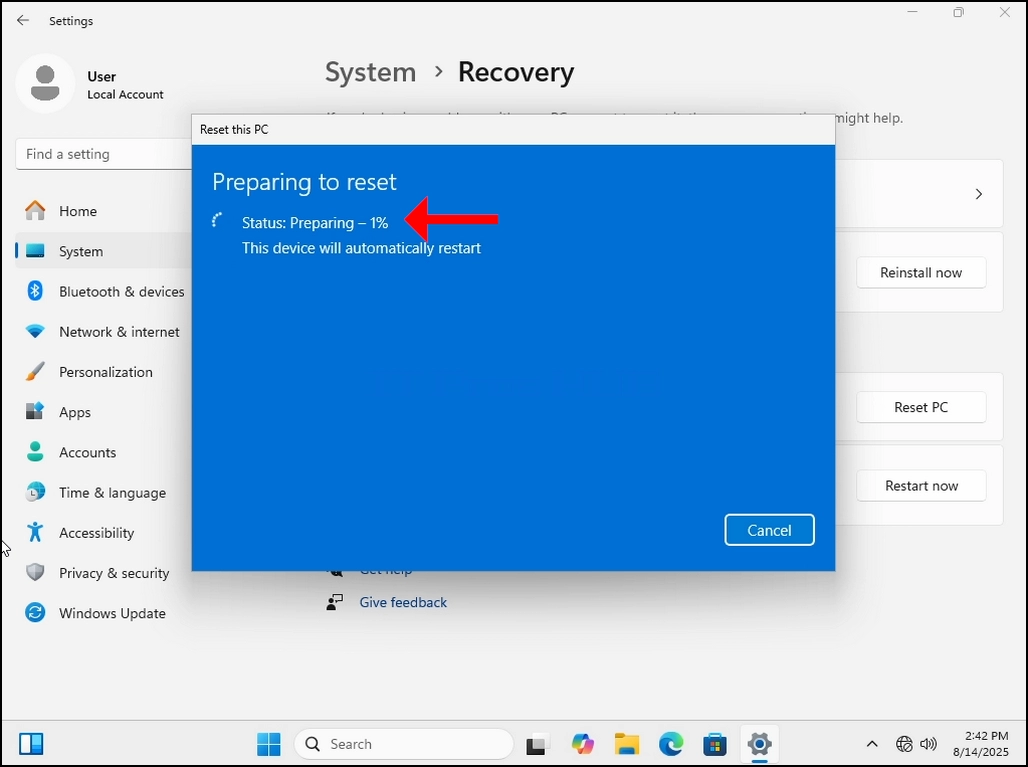Click the Accounts person icon

[35, 451]
